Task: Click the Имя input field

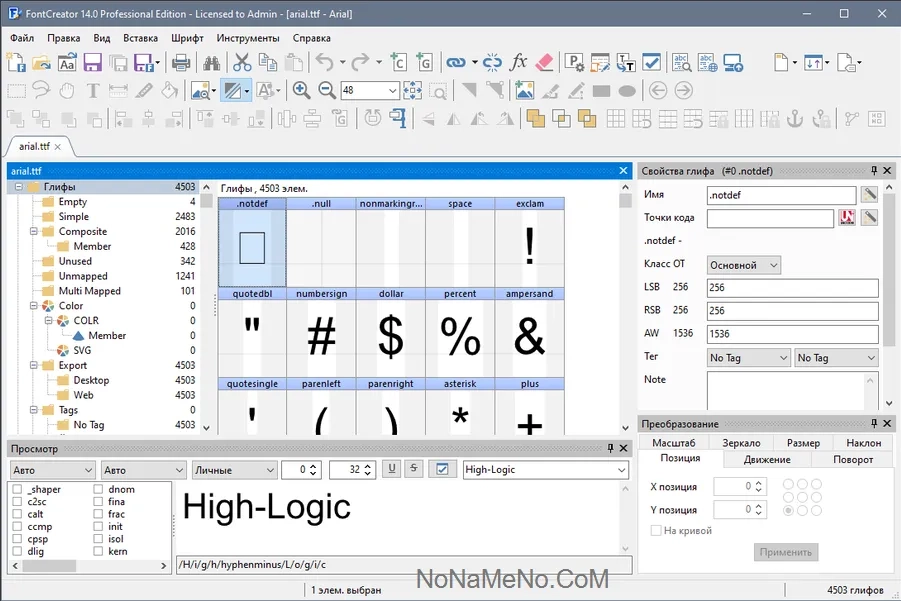Action: [x=780, y=195]
